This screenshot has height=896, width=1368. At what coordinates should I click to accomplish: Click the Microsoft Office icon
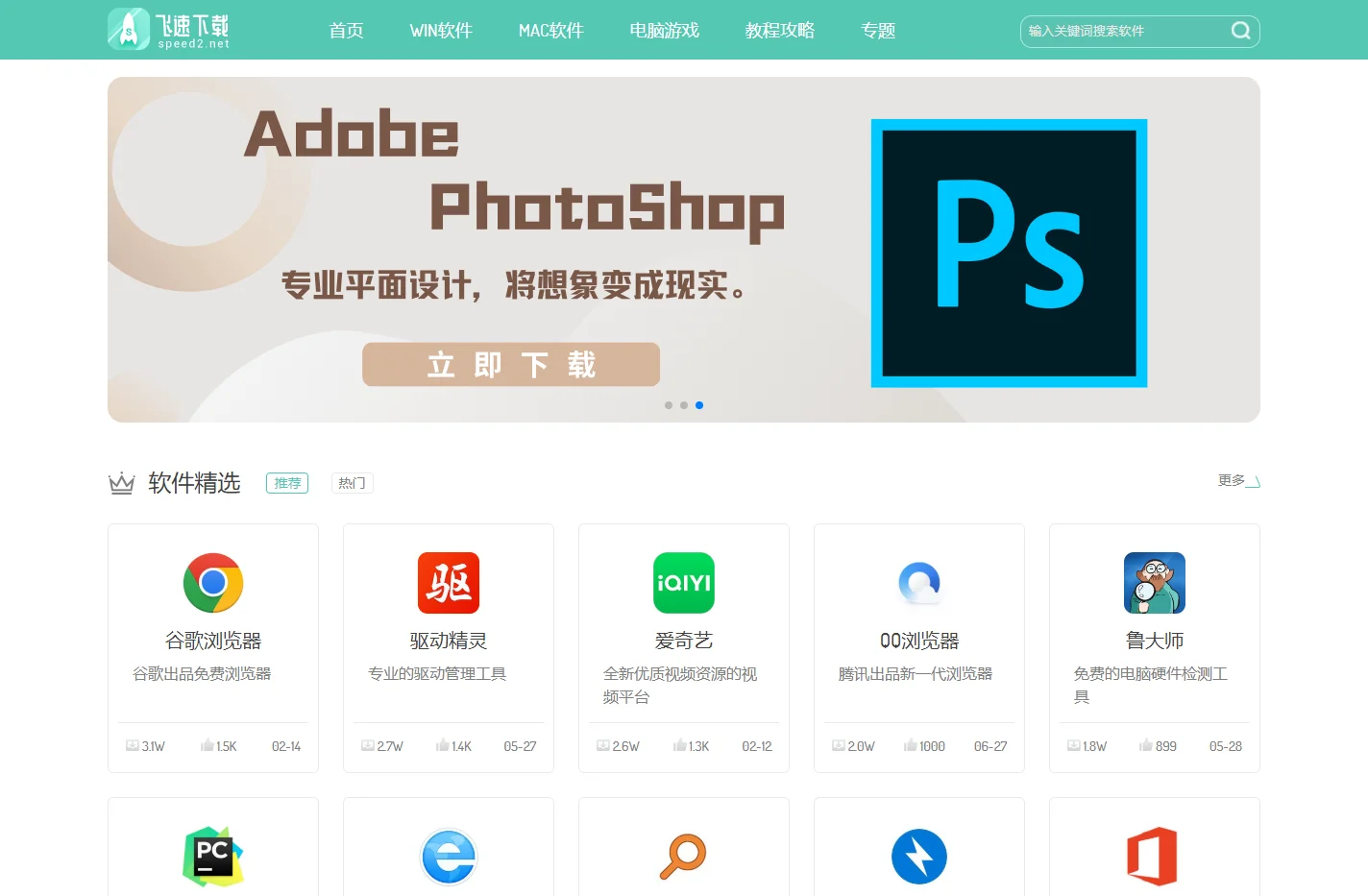tap(1153, 857)
